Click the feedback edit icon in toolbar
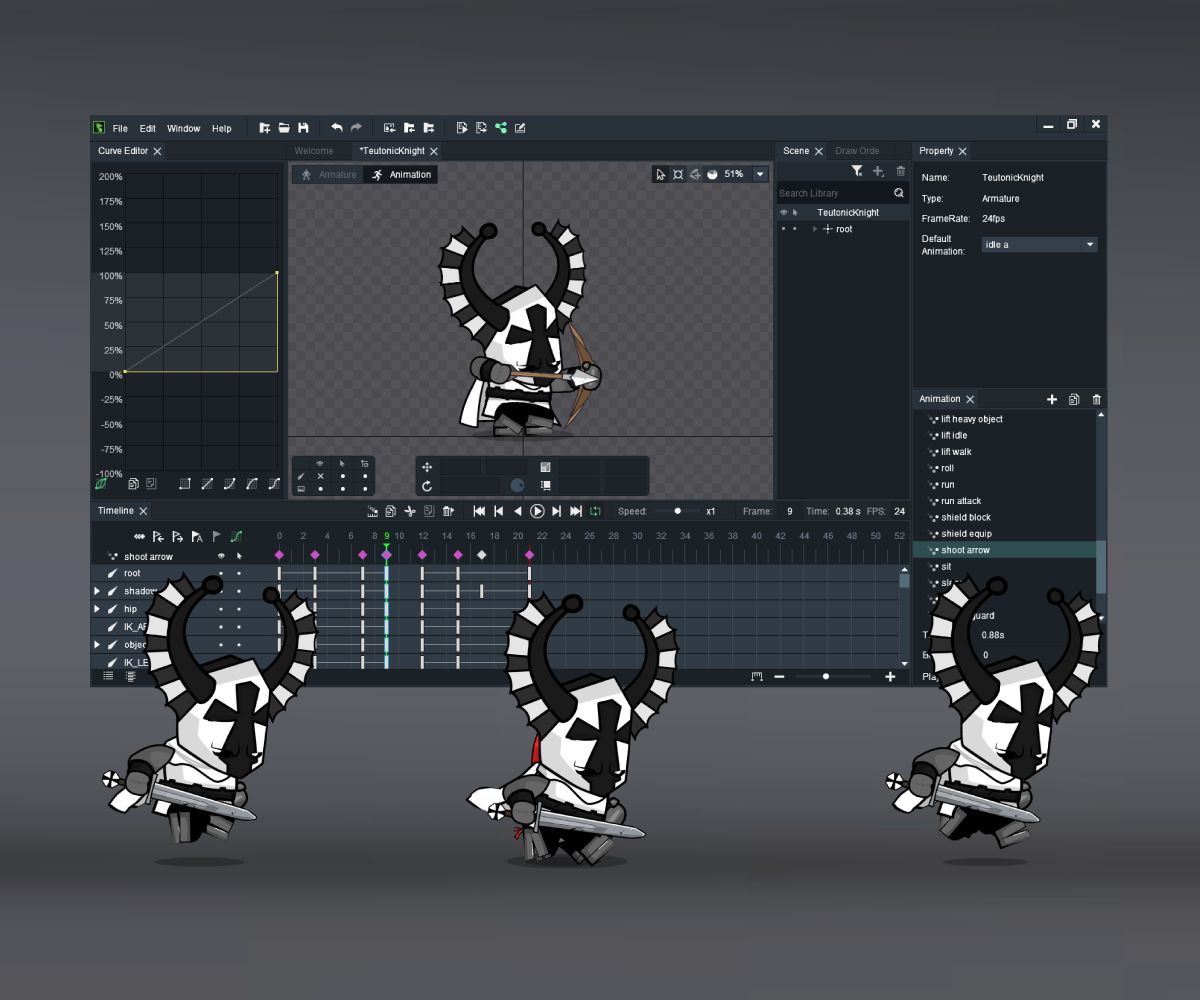1200x1000 pixels. click(520, 128)
